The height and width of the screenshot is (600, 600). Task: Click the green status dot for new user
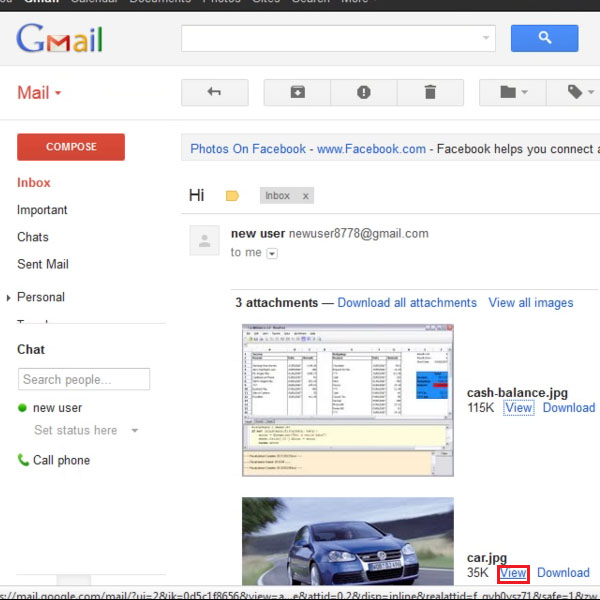pyautogui.click(x=22, y=408)
